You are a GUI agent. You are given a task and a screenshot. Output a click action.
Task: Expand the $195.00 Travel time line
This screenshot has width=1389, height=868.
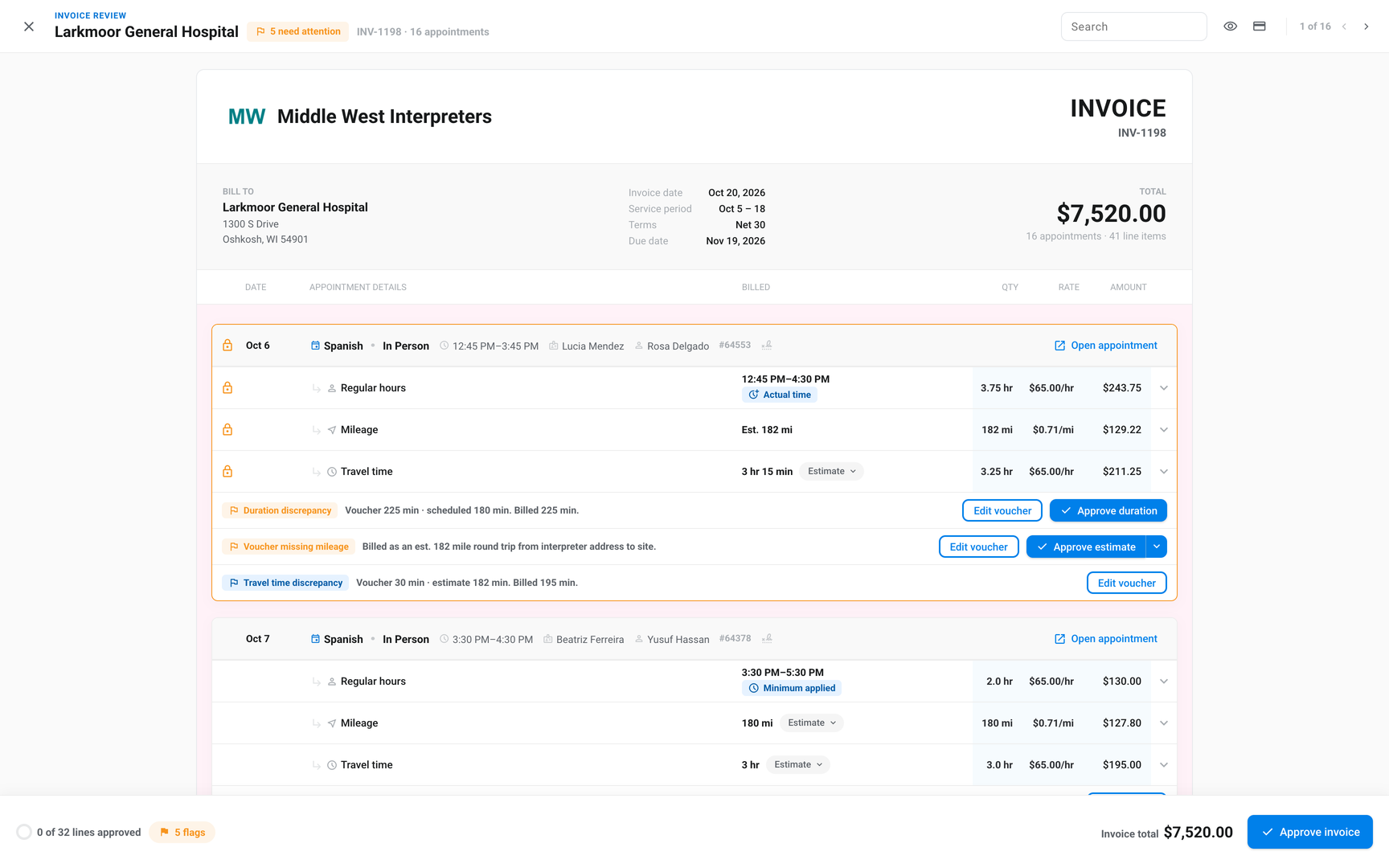tap(1164, 765)
